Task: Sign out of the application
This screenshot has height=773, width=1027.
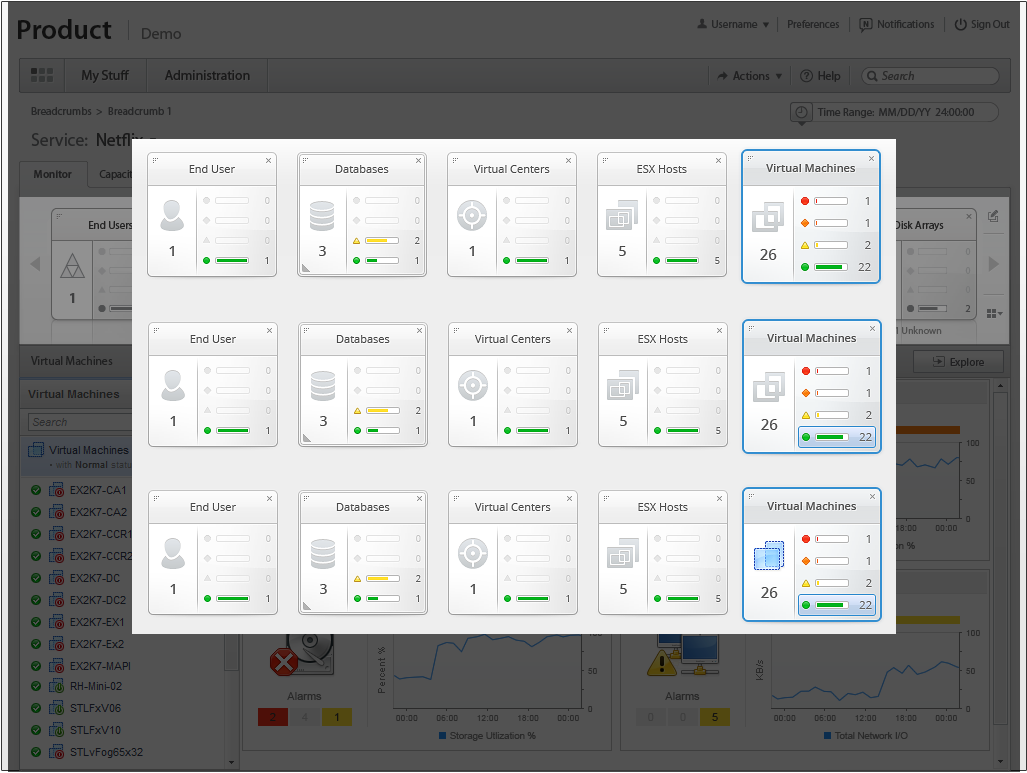Action: click(x=982, y=25)
